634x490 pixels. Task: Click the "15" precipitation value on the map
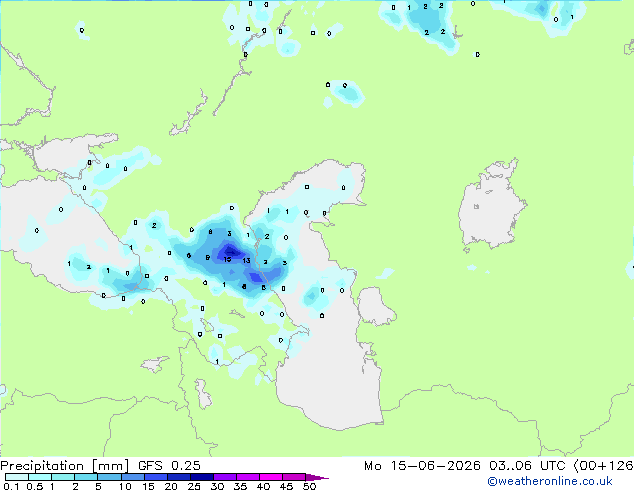tap(228, 259)
